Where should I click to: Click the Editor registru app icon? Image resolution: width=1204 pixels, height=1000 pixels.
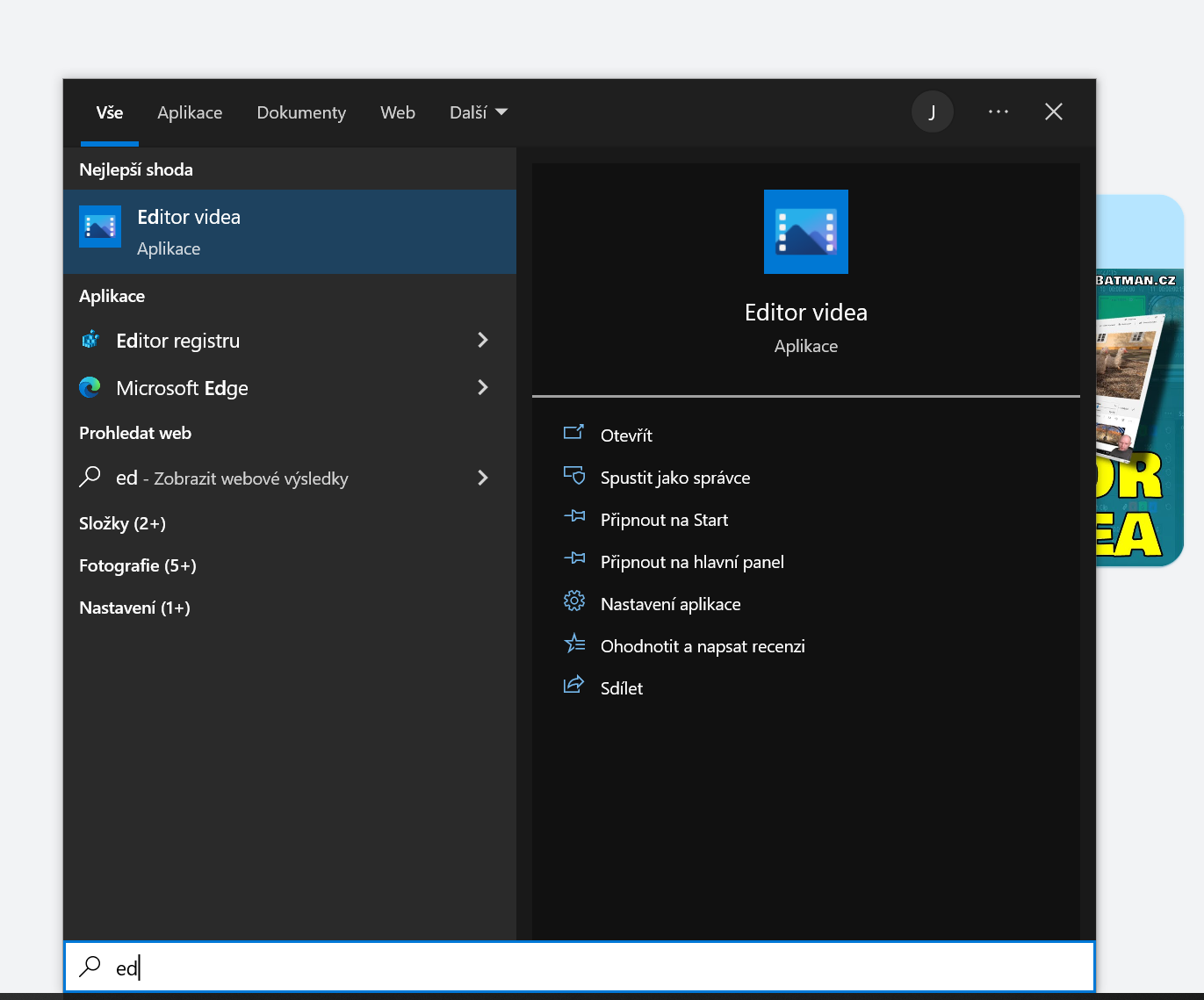(90, 340)
